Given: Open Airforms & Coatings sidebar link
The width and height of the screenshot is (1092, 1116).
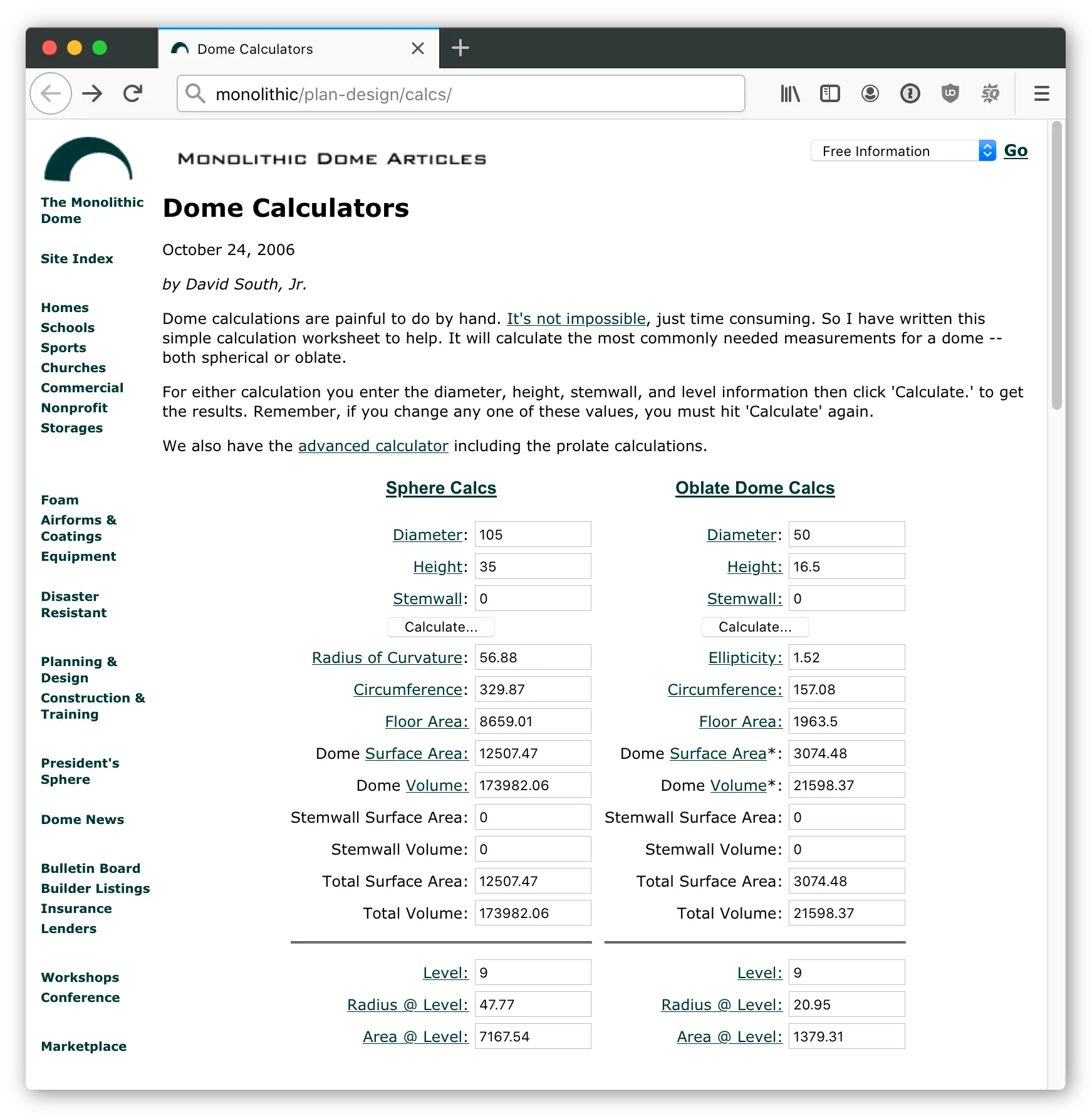Looking at the screenshot, I should coord(79,528).
